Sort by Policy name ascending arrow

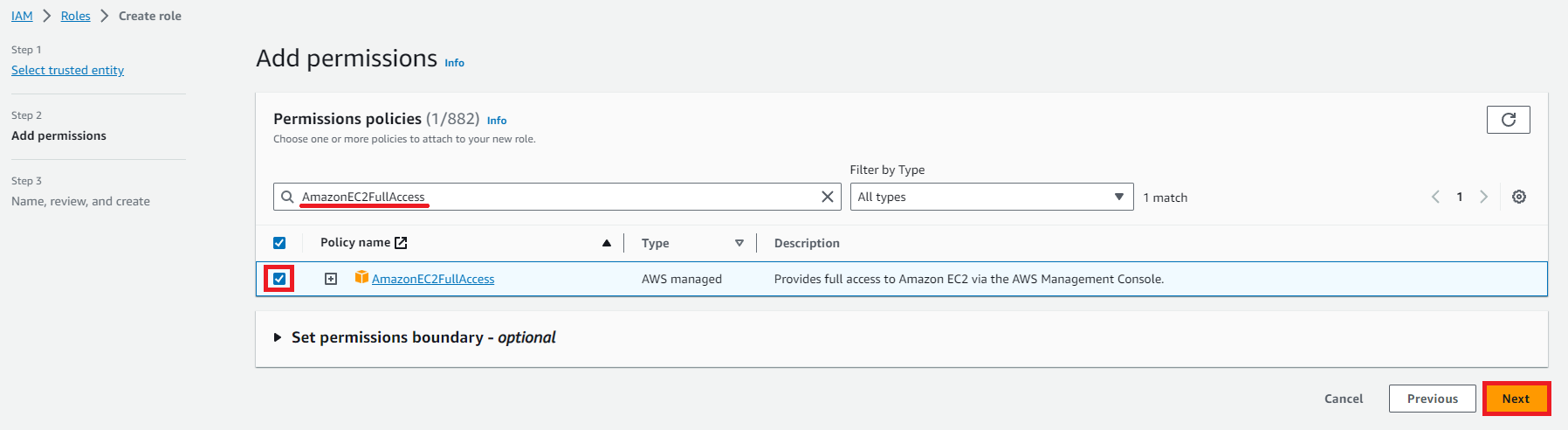coord(607,243)
